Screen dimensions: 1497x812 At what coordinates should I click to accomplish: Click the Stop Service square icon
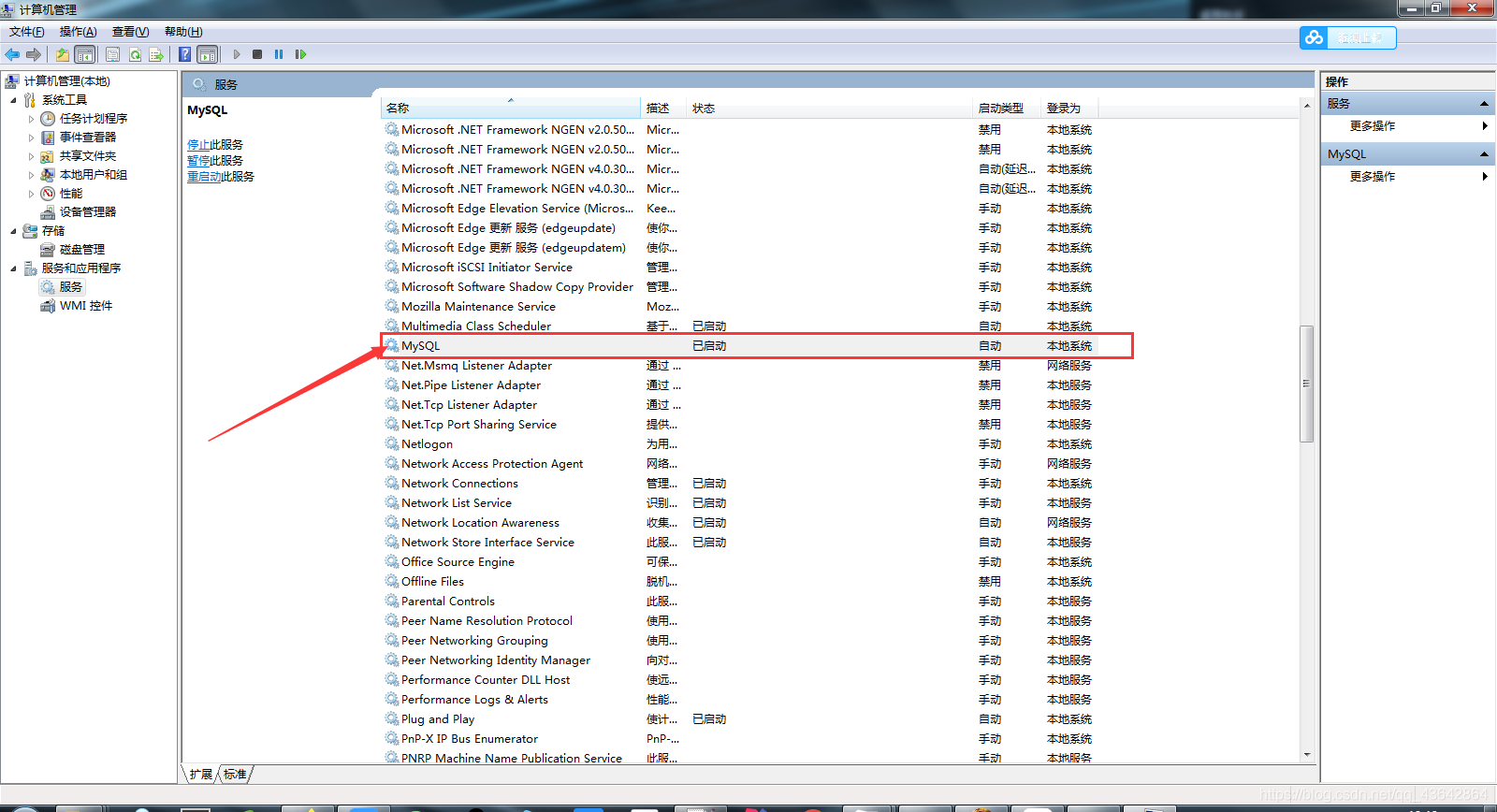click(x=257, y=54)
